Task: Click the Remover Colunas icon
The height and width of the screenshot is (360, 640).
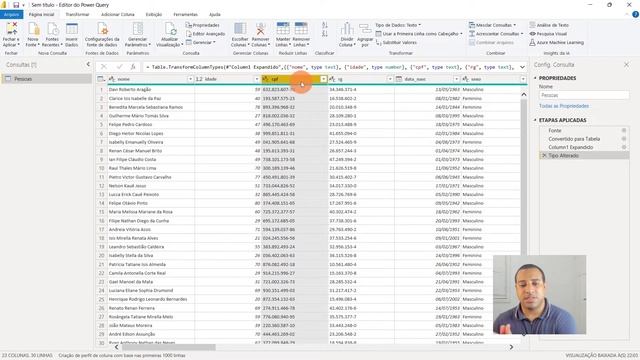Action: (x=260, y=29)
